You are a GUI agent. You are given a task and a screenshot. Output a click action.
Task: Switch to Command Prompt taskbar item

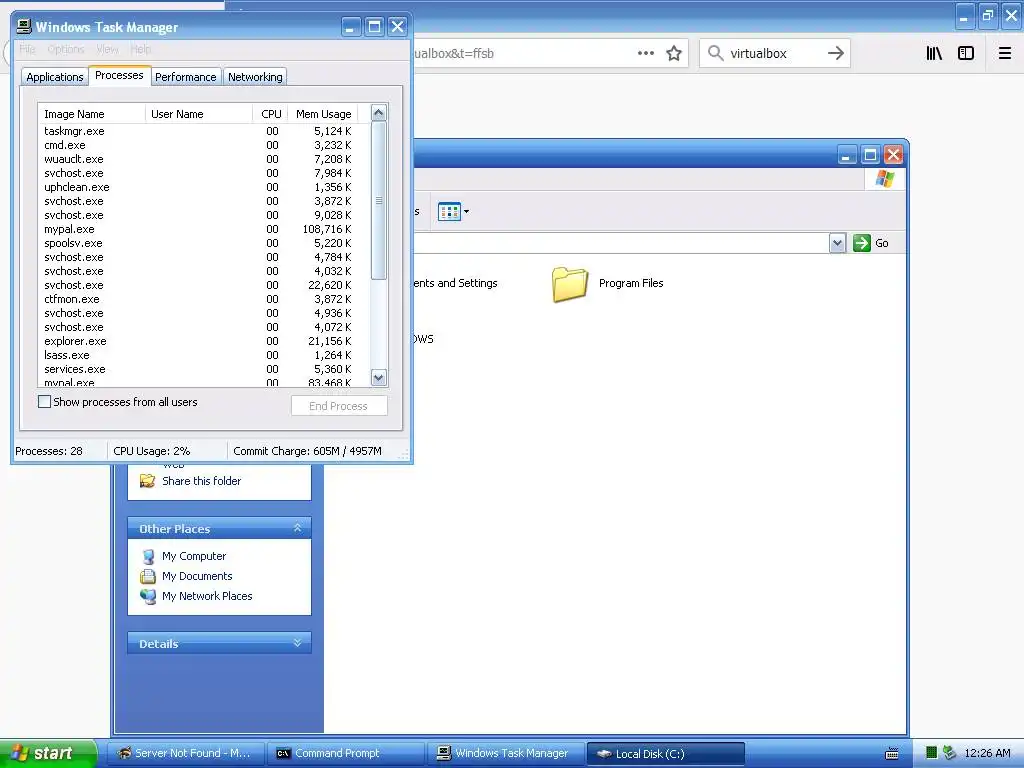tap(345, 754)
